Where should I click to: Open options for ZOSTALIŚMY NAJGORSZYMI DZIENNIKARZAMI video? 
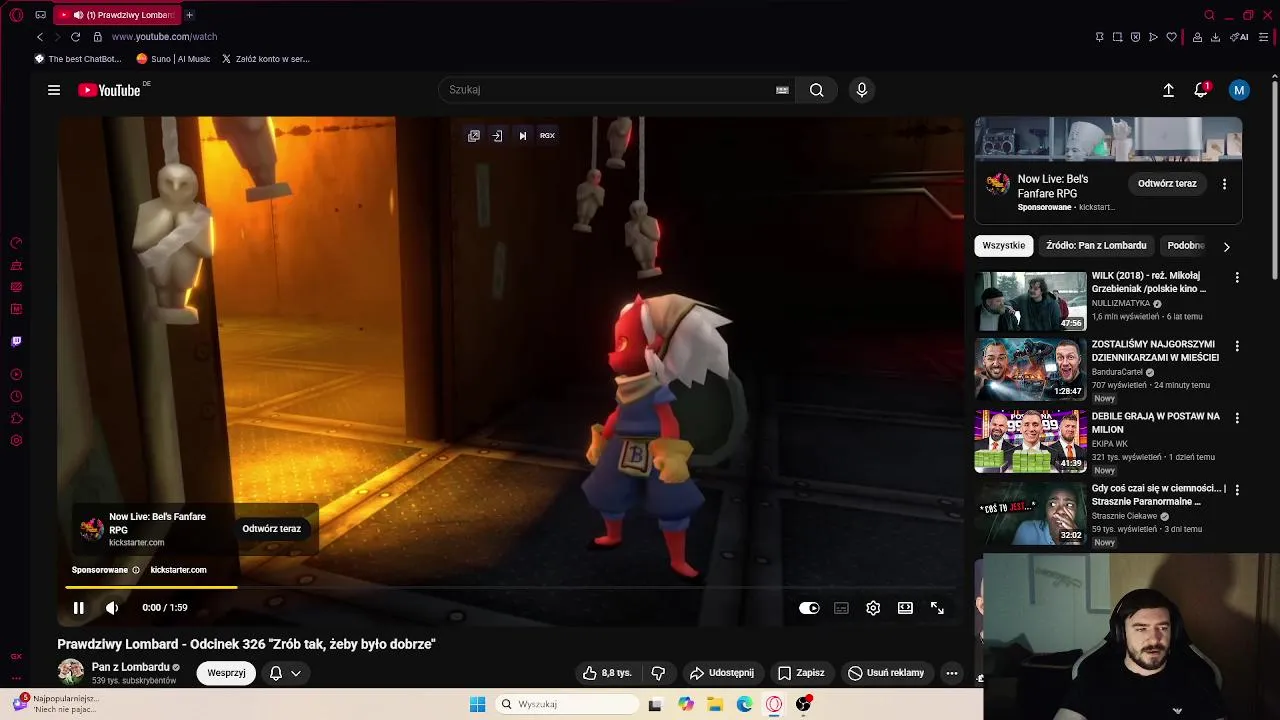click(x=1237, y=346)
